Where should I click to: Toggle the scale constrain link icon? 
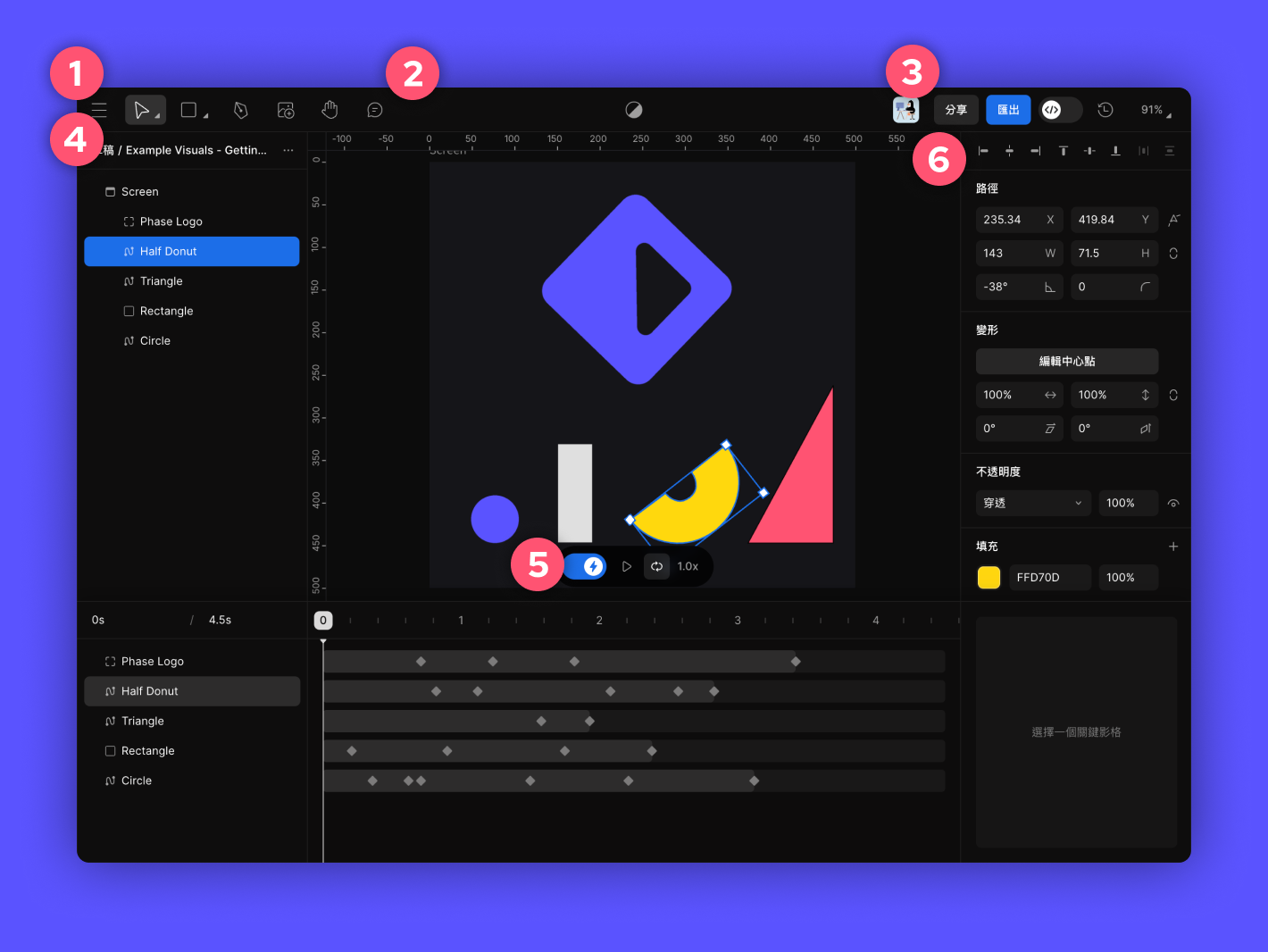point(1173,395)
